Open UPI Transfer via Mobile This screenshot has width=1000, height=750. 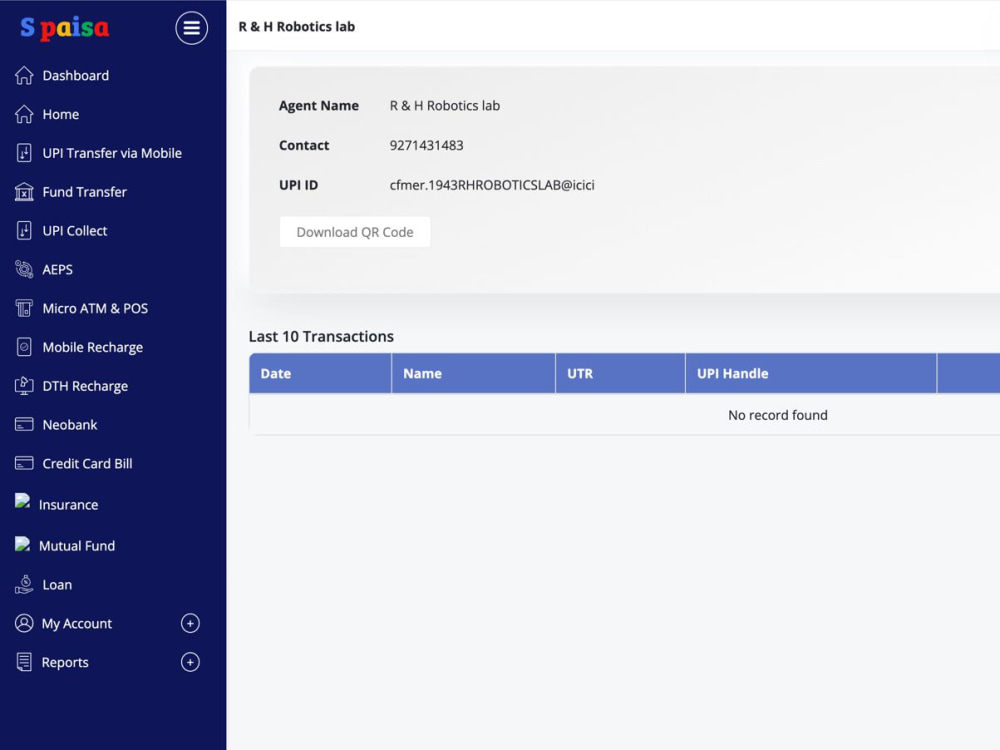(x=112, y=153)
